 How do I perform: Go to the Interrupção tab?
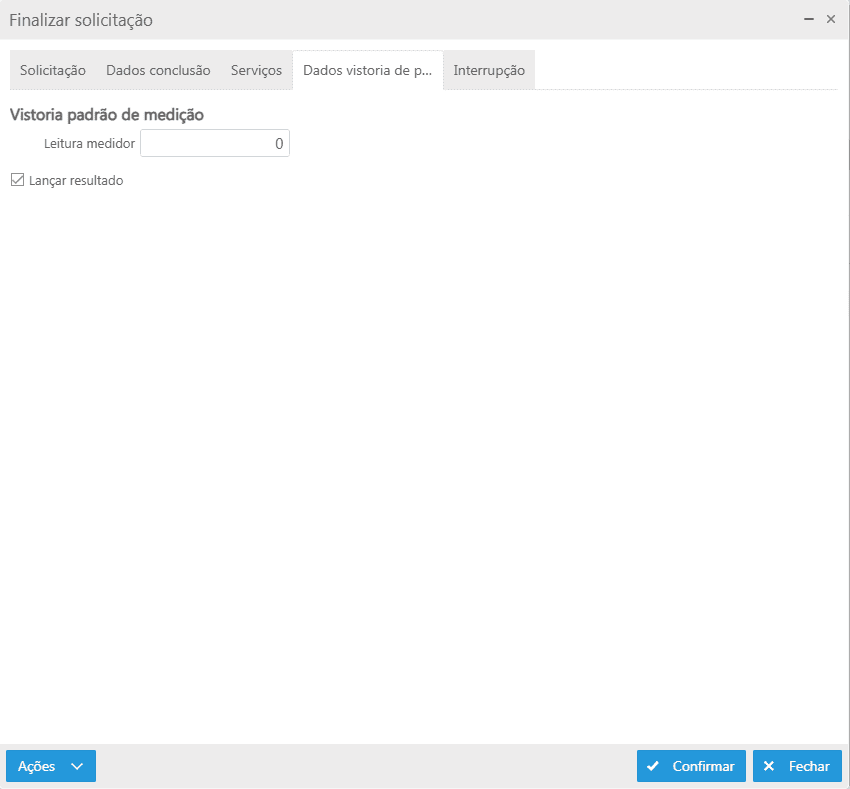click(x=489, y=70)
